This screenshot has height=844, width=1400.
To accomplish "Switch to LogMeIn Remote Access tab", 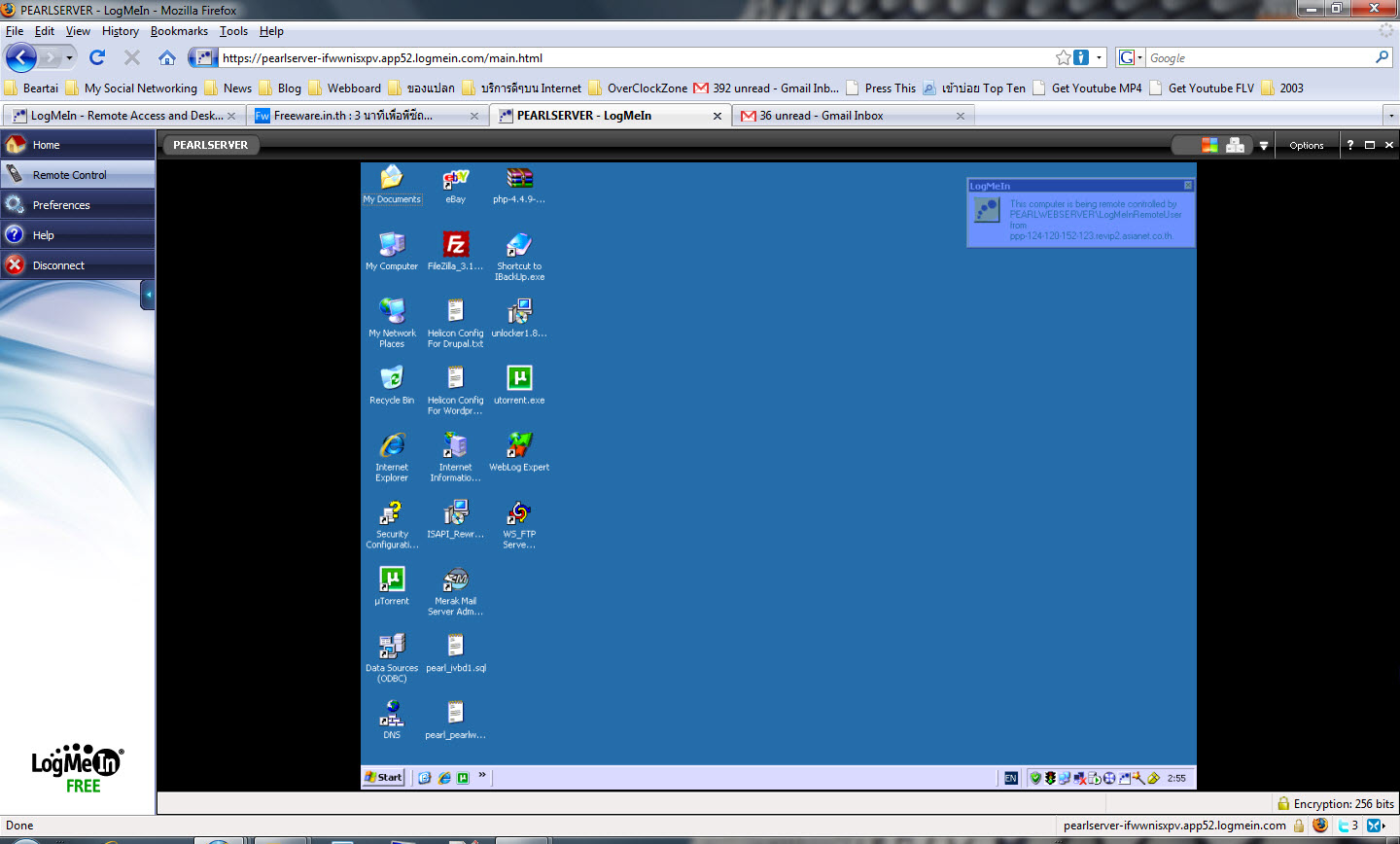I will pos(122,116).
